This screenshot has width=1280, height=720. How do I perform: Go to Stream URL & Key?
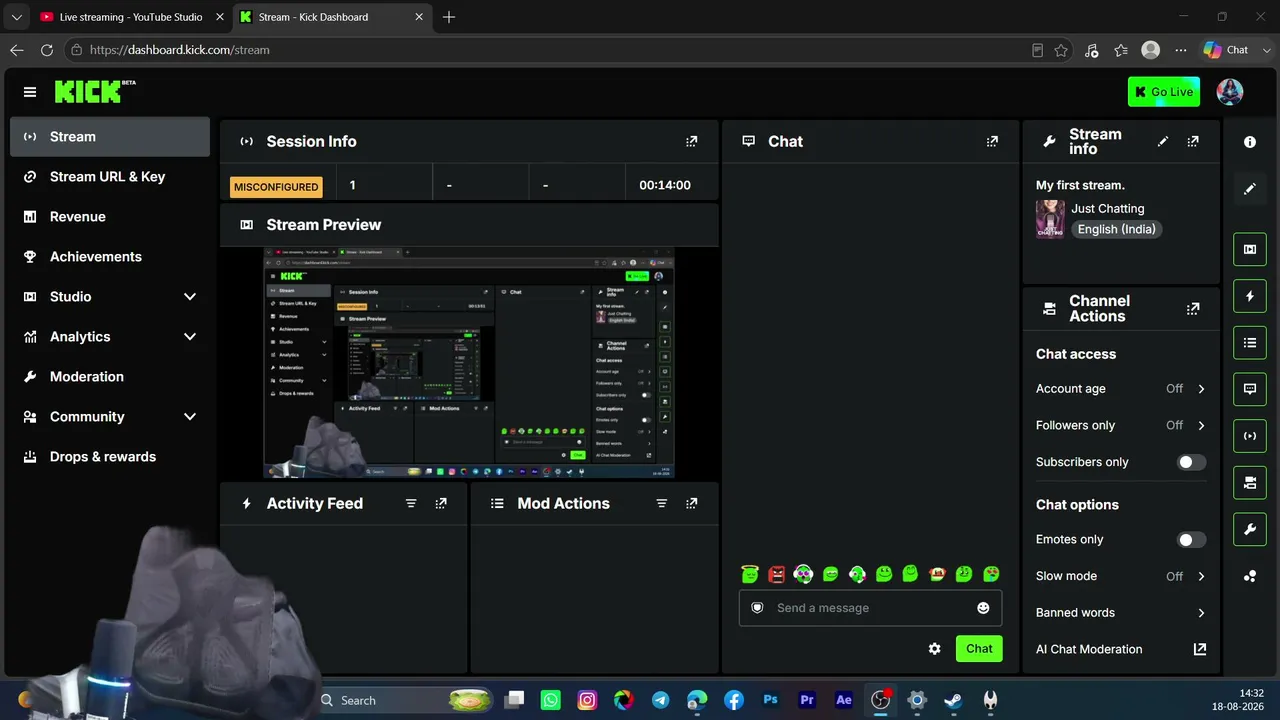click(x=110, y=177)
